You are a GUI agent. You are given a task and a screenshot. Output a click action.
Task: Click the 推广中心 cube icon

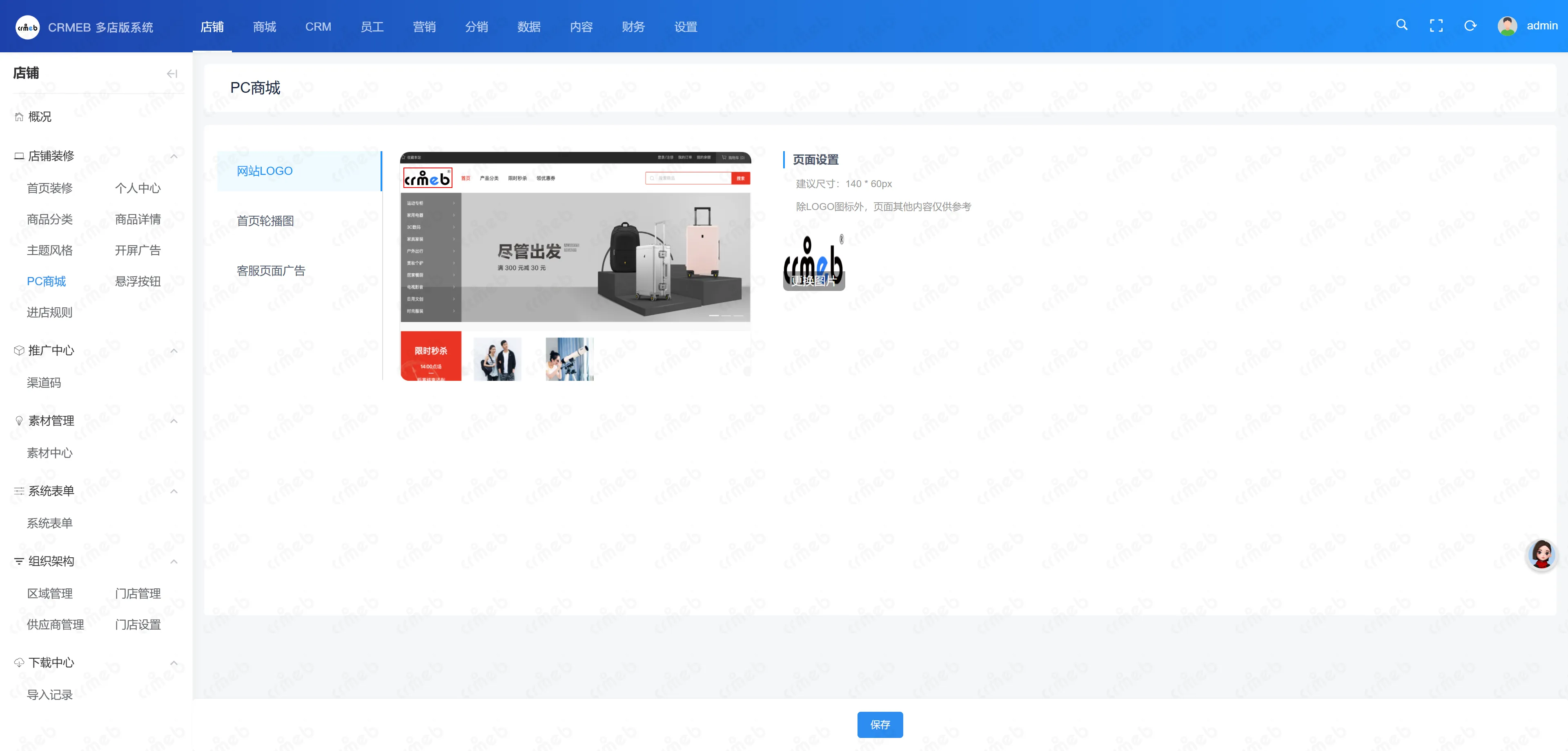point(19,350)
